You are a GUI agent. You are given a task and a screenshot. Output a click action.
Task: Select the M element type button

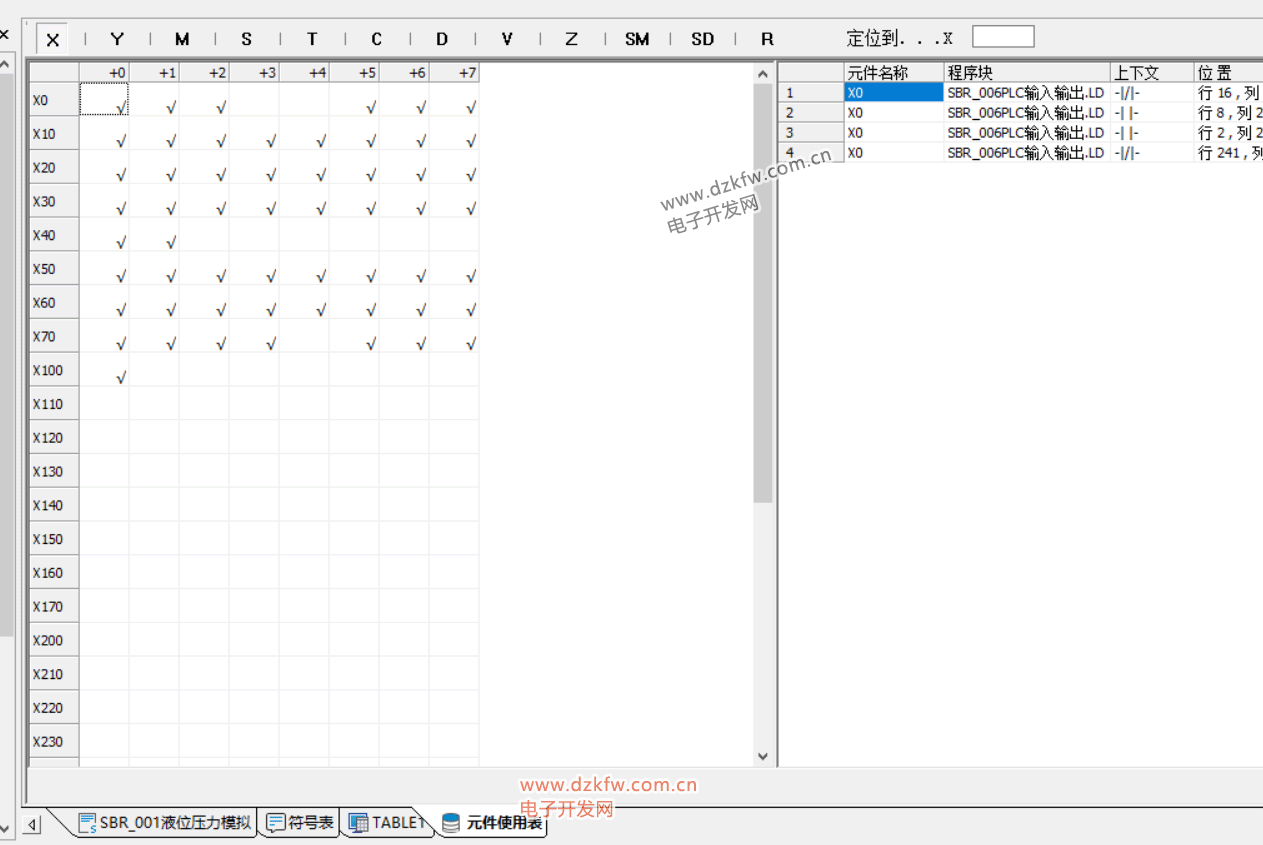pos(182,39)
